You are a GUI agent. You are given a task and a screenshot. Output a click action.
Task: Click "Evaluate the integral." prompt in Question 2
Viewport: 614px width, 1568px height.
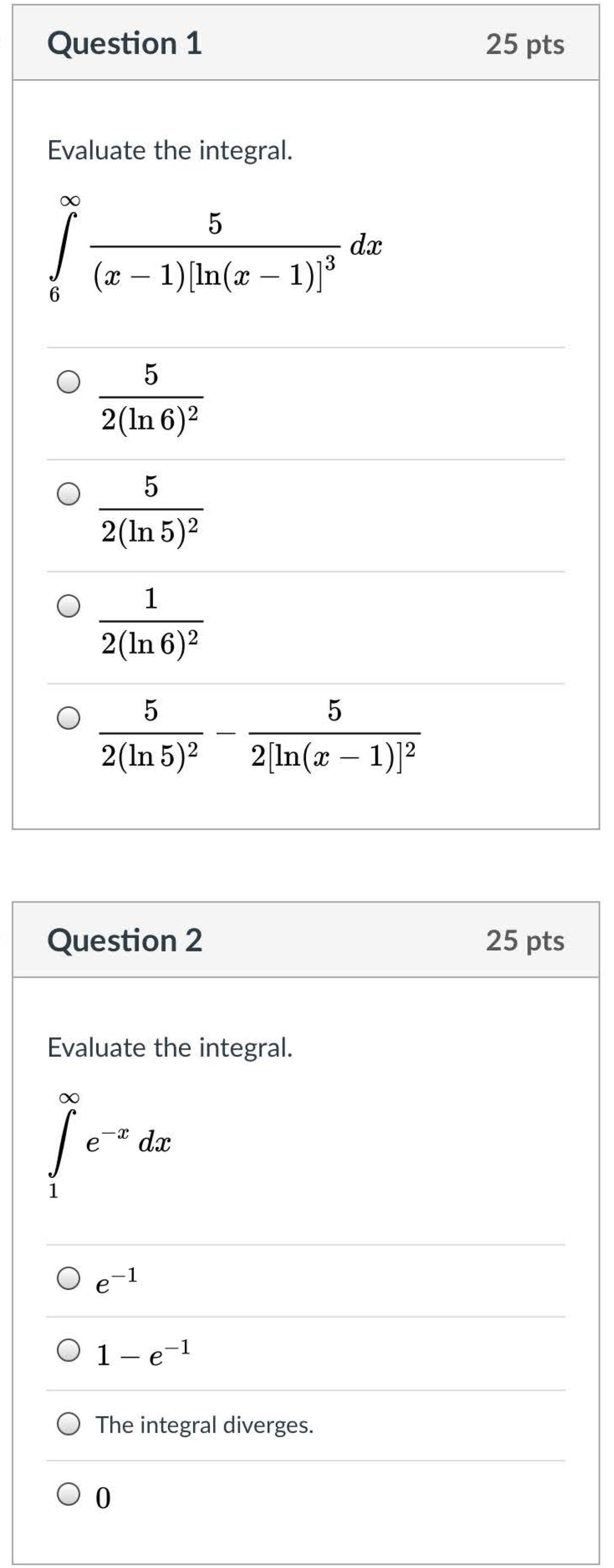(170, 1047)
